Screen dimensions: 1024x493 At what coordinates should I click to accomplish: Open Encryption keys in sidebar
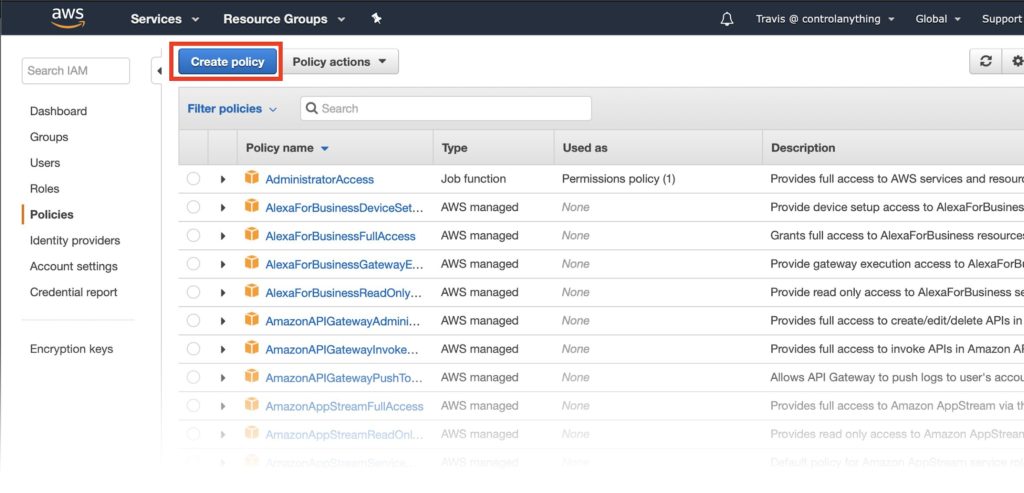tap(71, 349)
